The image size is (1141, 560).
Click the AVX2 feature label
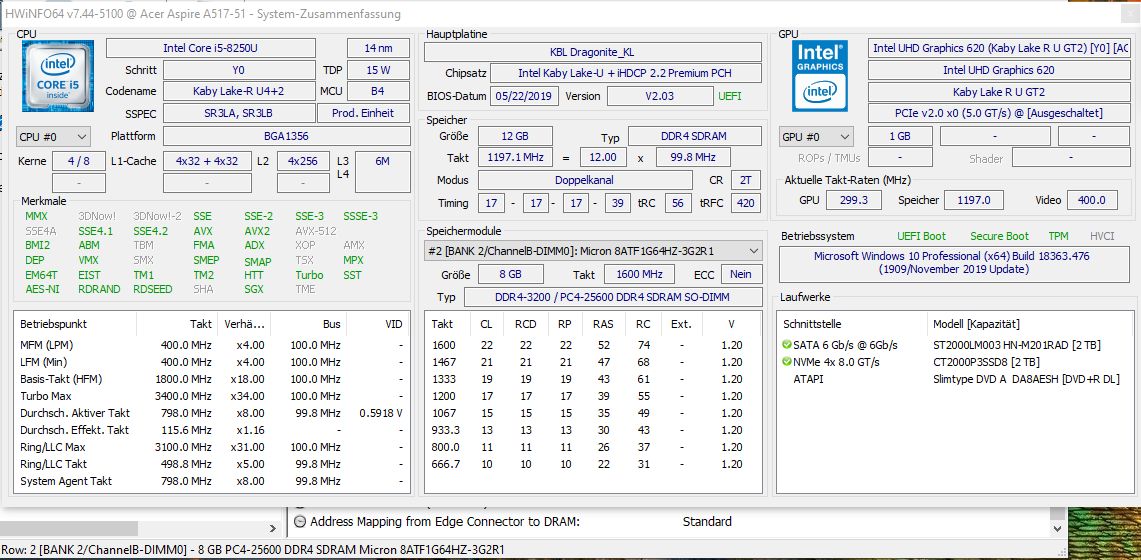click(x=258, y=231)
